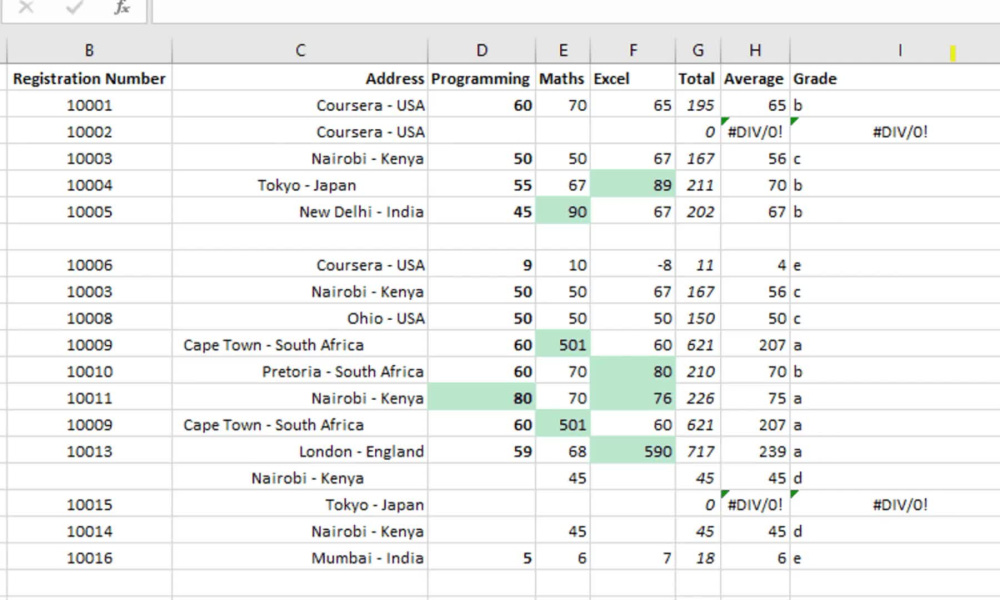This screenshot has width=1000, height=600.
Task: Select registration number 10008 cell
Action: pos(89,318)
